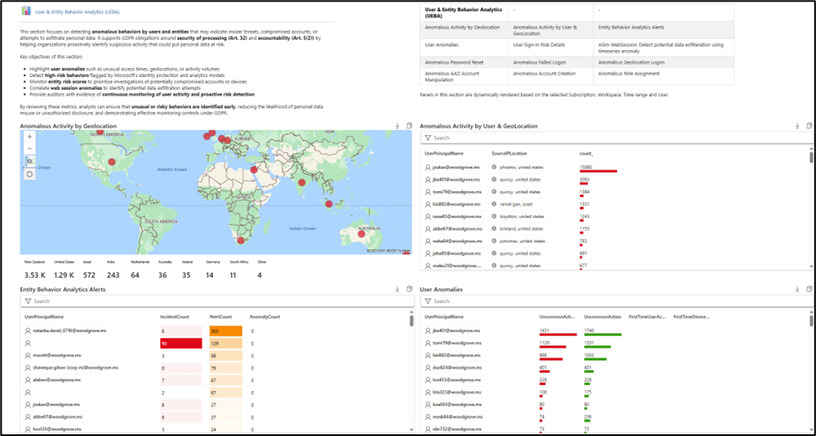Sort alerts table by AlertCount column
Image resolution: width=816 pixels, height=436 pixels.
(x=220, y=316)
